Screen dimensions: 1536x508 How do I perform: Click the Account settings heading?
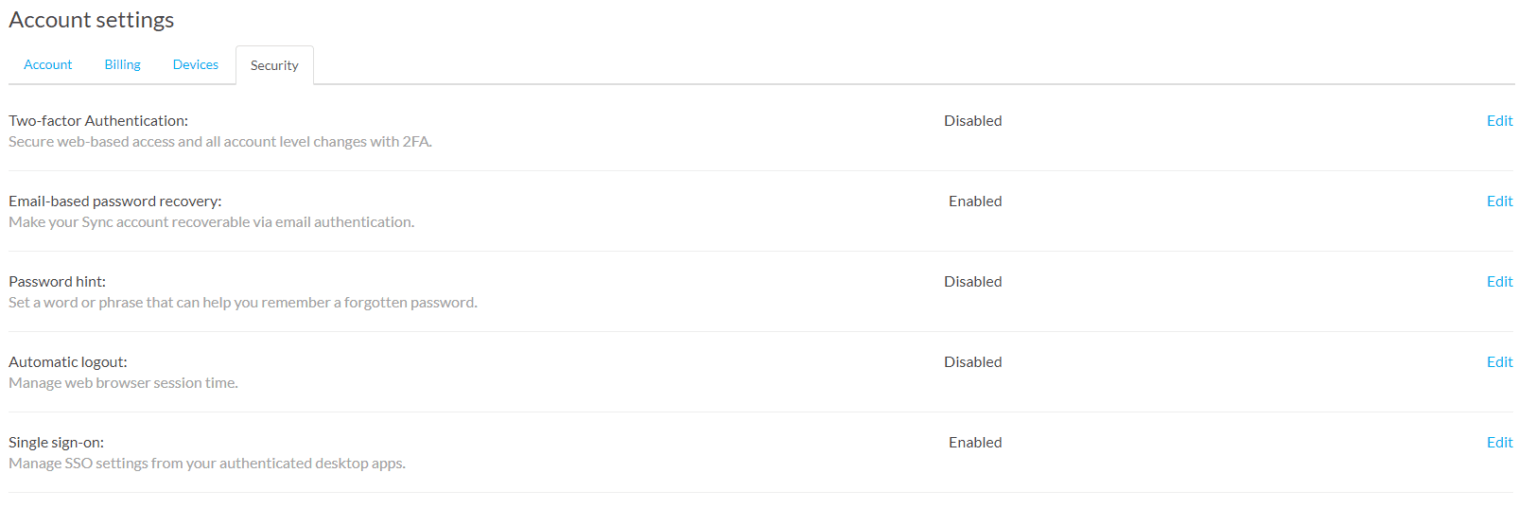coord(91,20)
